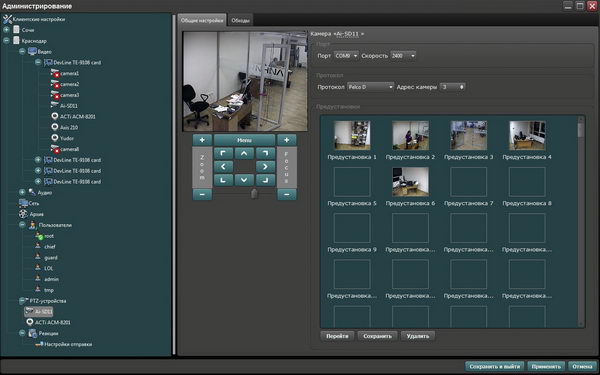Select the Реакции node
The image size is (600, 375).
click(x=48, y=333)
